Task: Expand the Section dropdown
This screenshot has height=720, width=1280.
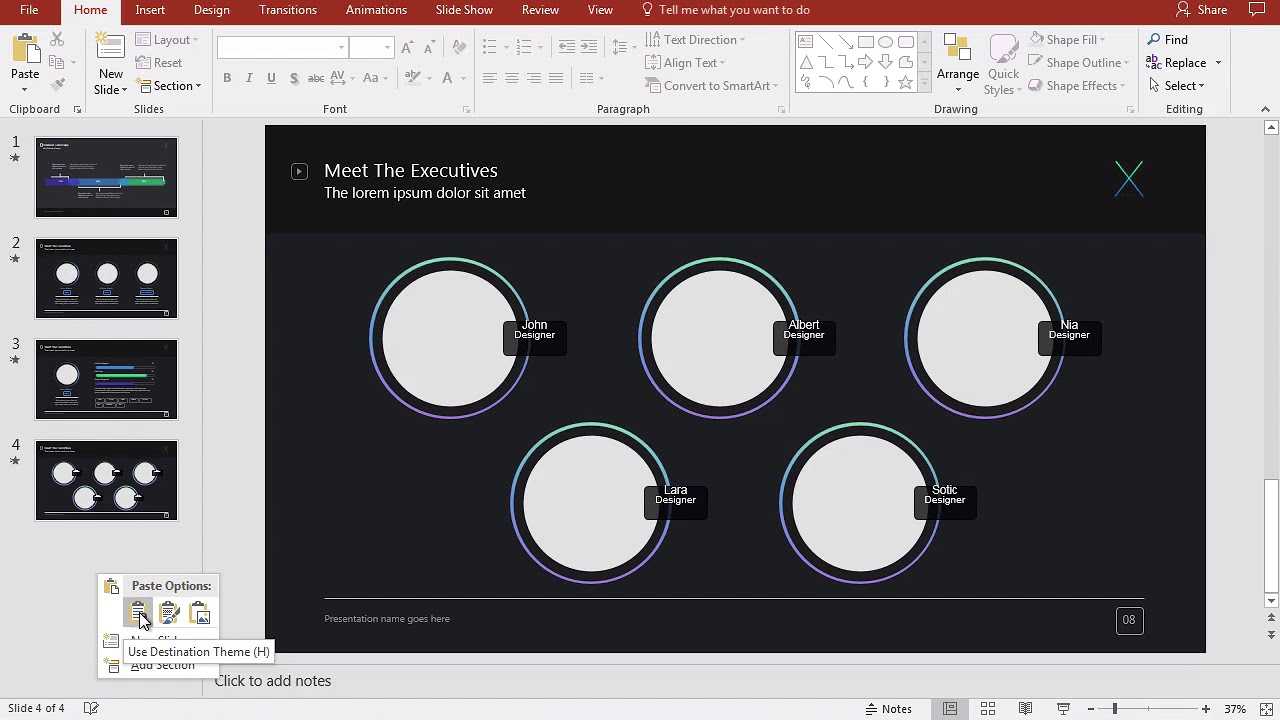Action: 170,86
